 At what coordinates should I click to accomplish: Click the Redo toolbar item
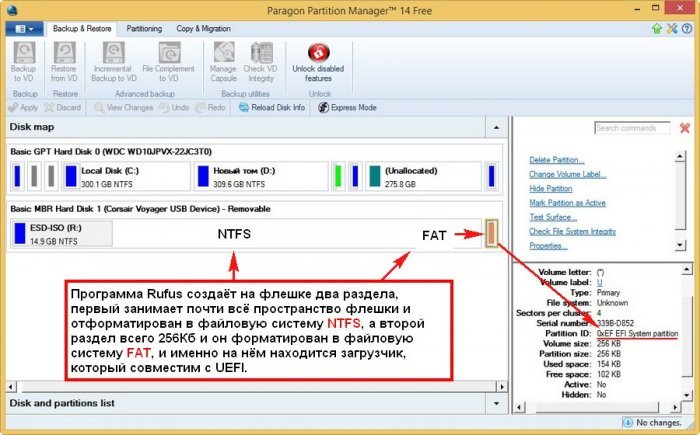[x=210, y=108]
